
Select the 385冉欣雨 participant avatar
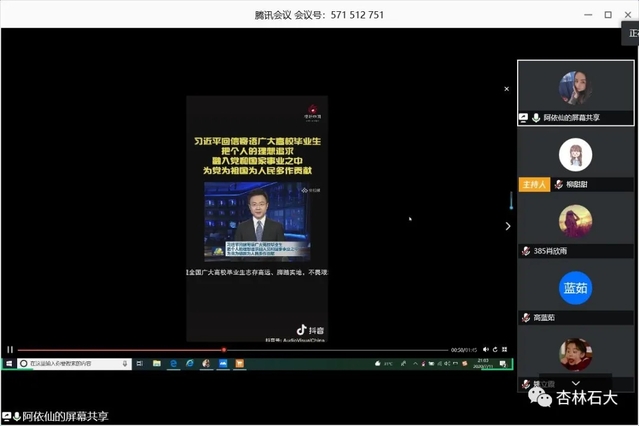(x=575, y=222)
